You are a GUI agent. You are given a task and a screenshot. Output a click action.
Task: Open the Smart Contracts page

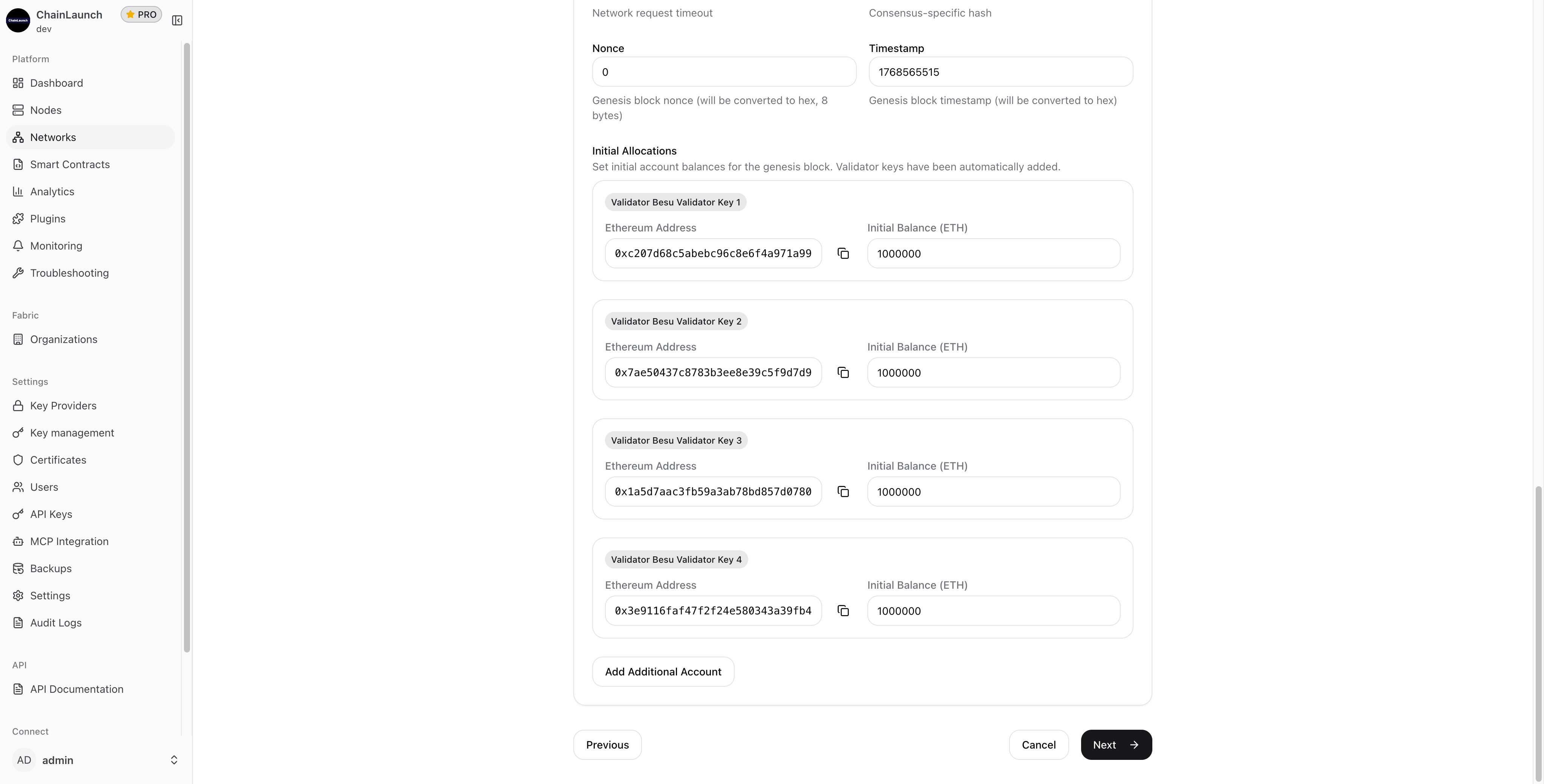point(69,164)
